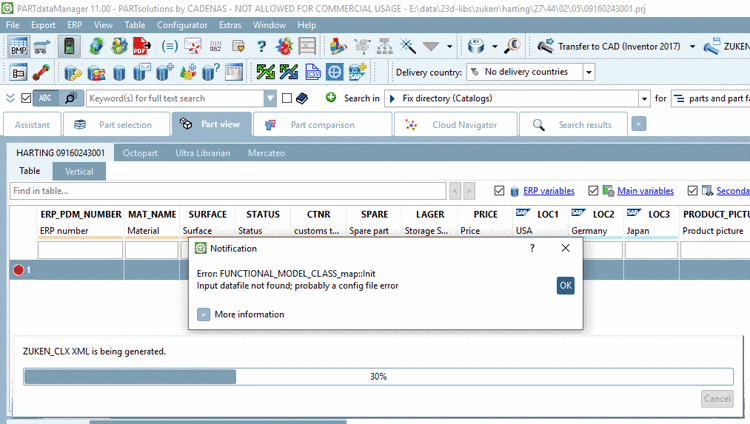Click the Find in table input field

[228, 191]
